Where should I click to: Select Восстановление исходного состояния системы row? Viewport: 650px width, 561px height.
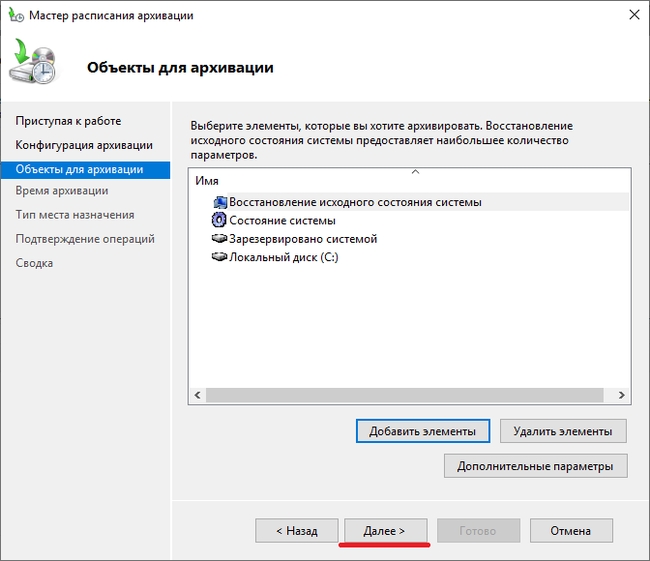[355, 202]
